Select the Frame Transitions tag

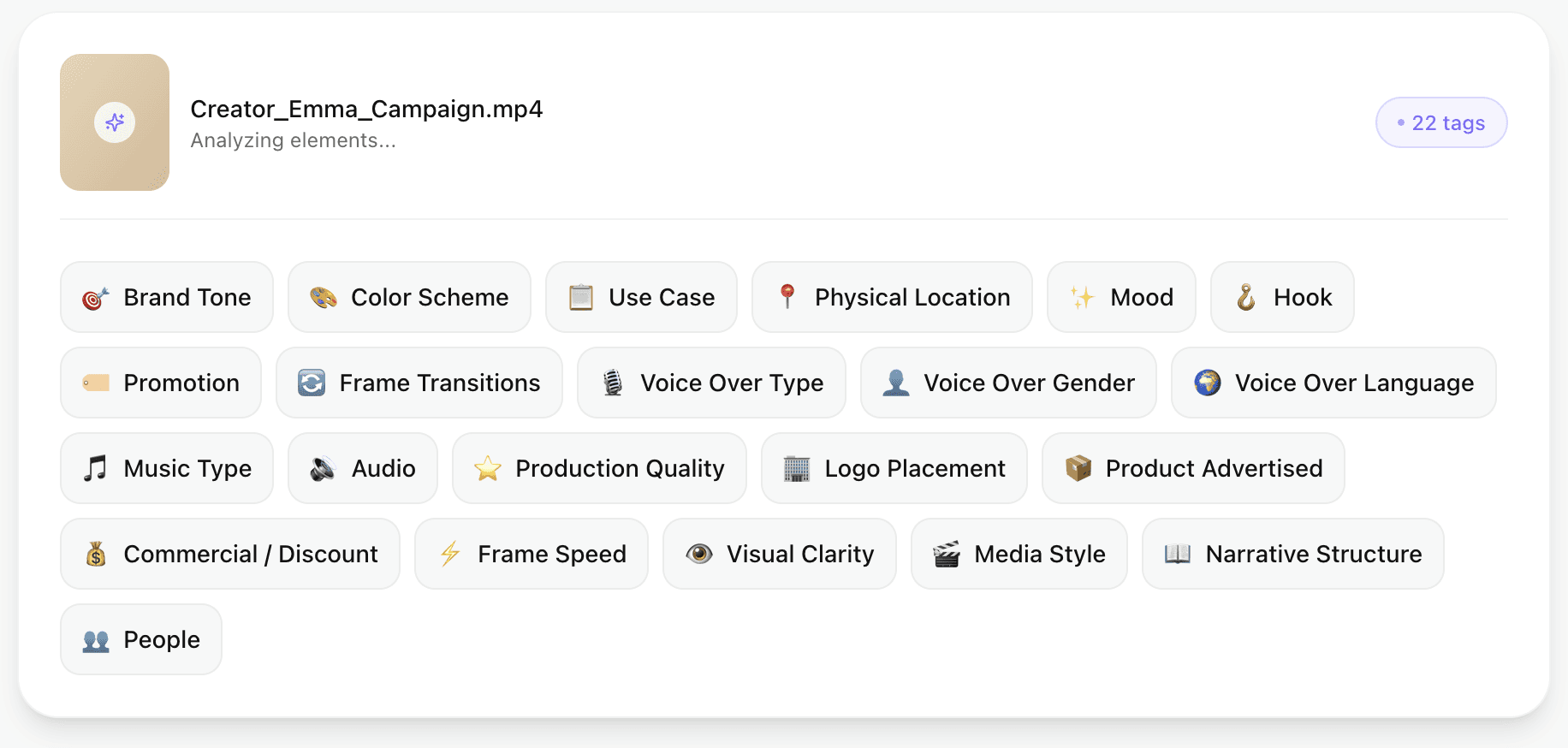[419, 383]
